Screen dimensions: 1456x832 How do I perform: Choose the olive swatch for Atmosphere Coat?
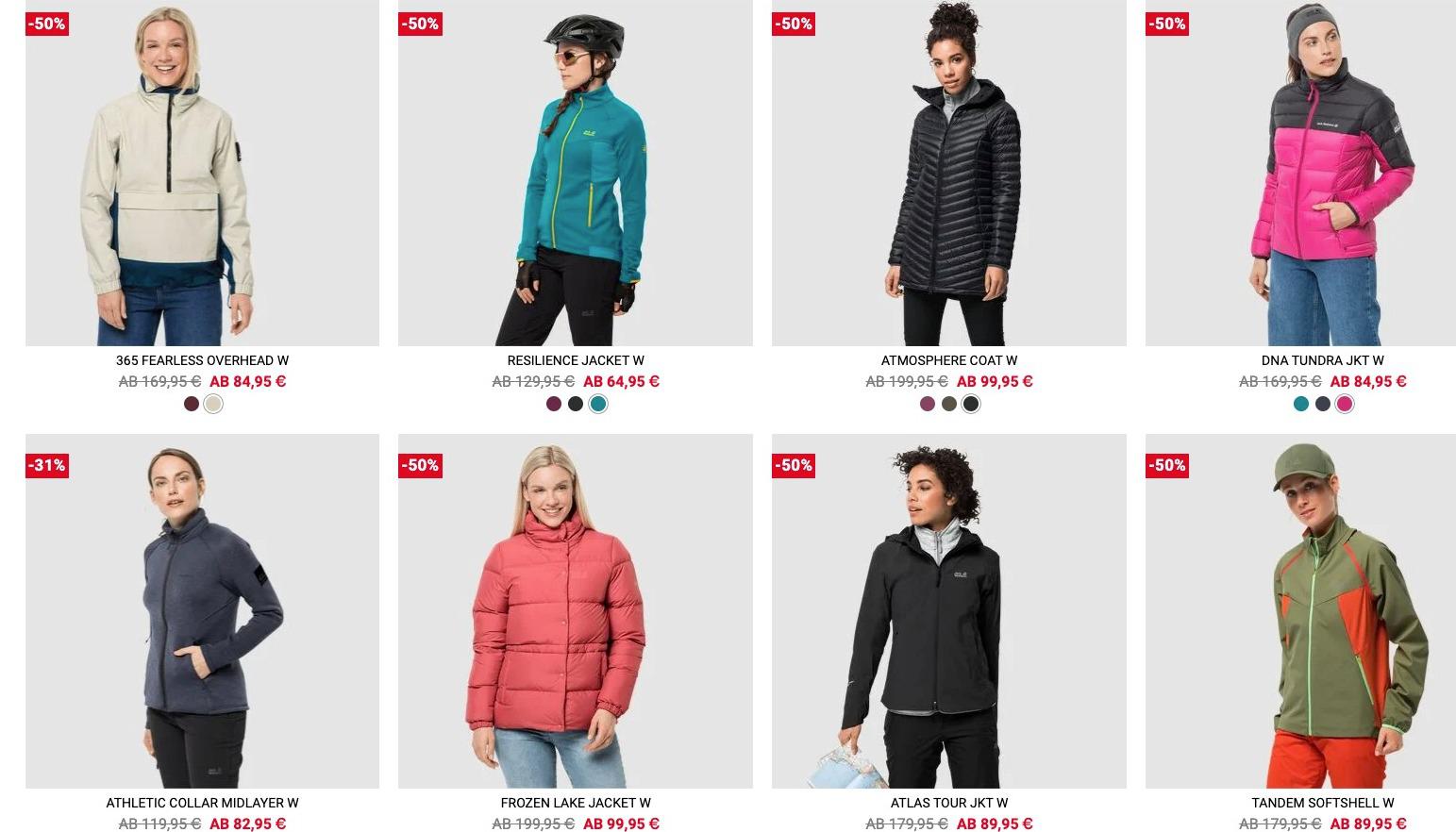[x=949, y=404]
